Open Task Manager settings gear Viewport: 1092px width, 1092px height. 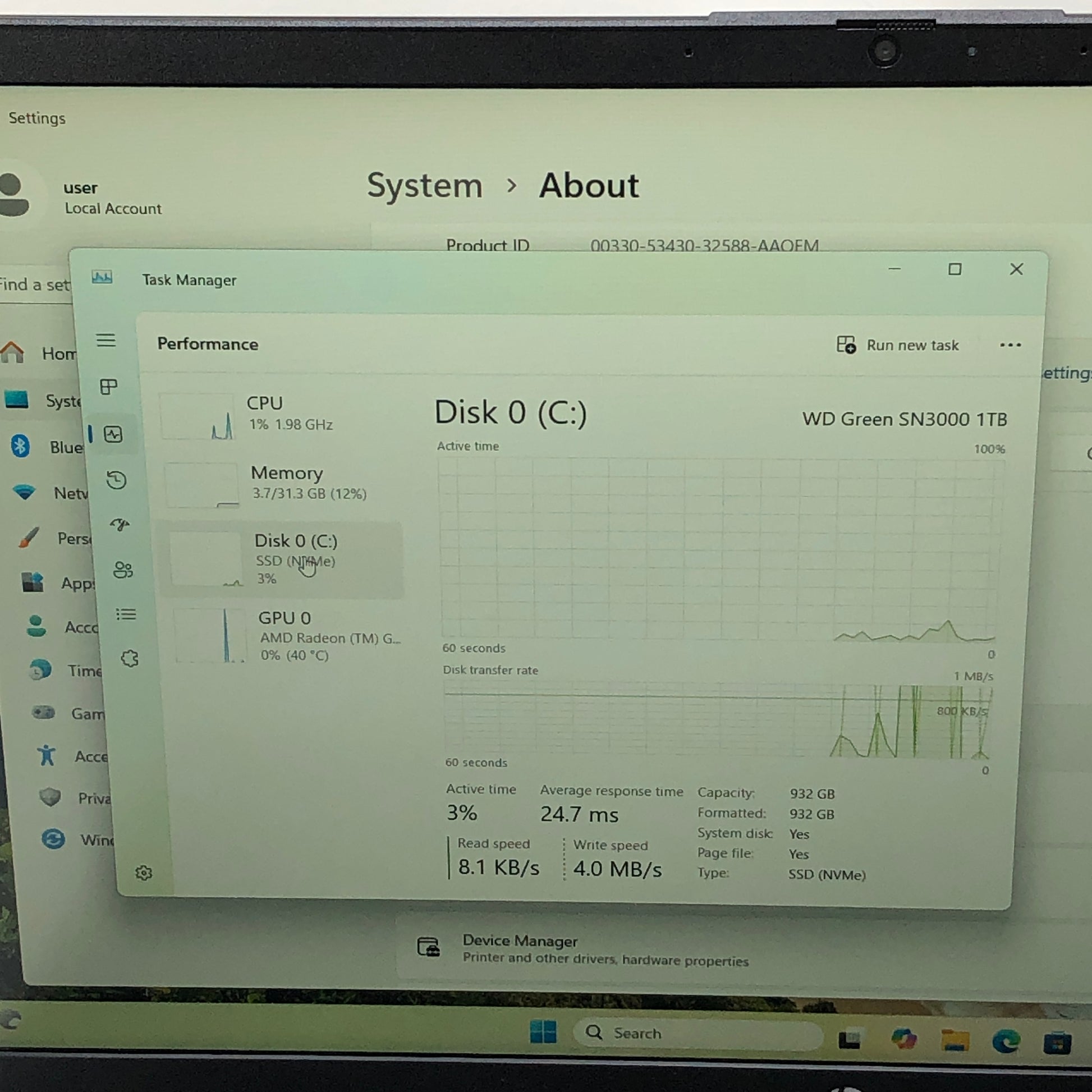(x=144, y=873)
